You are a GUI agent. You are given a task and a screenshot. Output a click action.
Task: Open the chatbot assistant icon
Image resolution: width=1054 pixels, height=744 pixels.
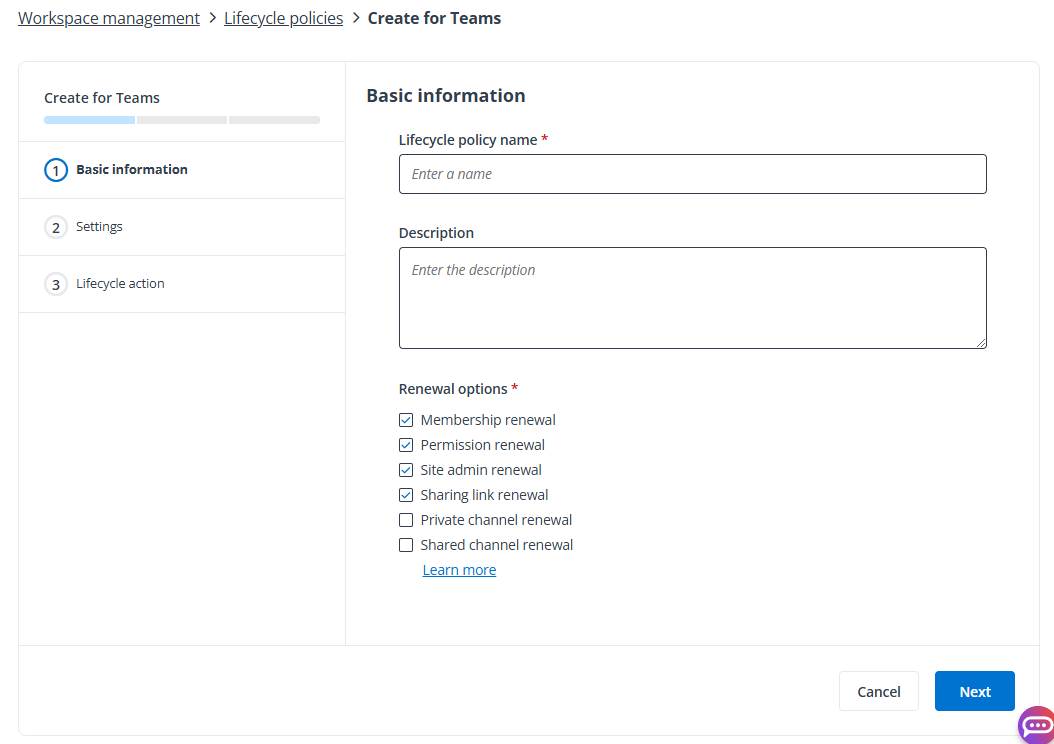click(1036, 725)
